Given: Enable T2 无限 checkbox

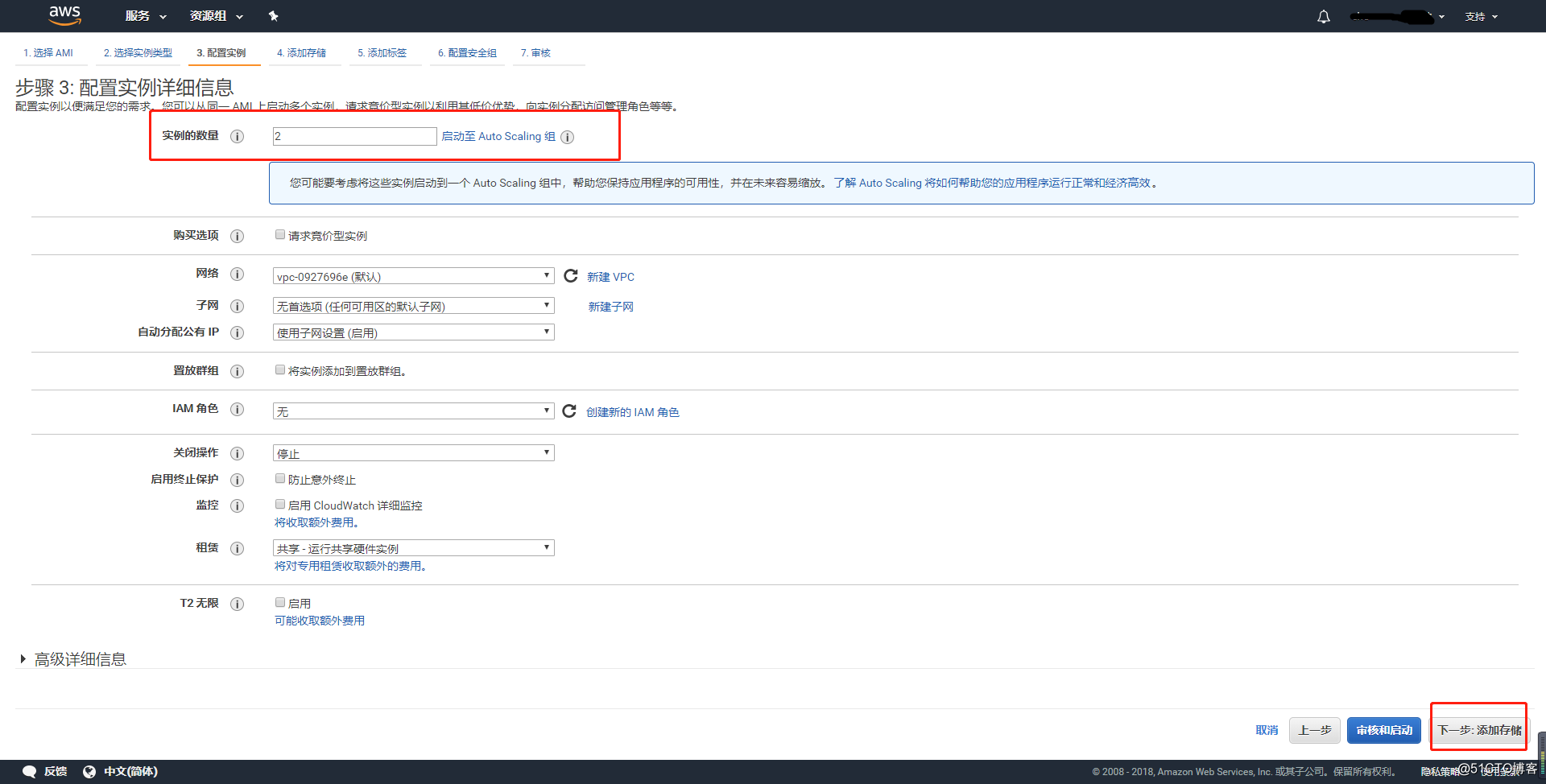Looking at the screenshot, I should [x=280, y=602].
